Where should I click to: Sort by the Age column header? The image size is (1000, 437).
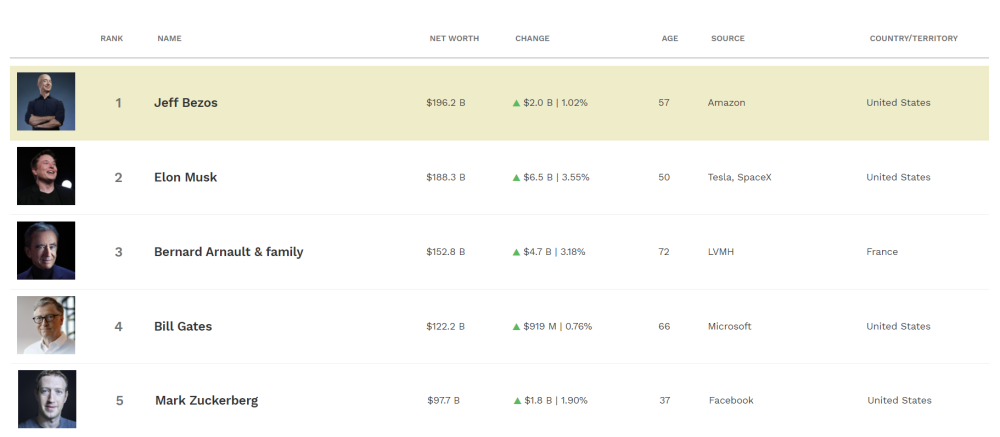point(670,39)
